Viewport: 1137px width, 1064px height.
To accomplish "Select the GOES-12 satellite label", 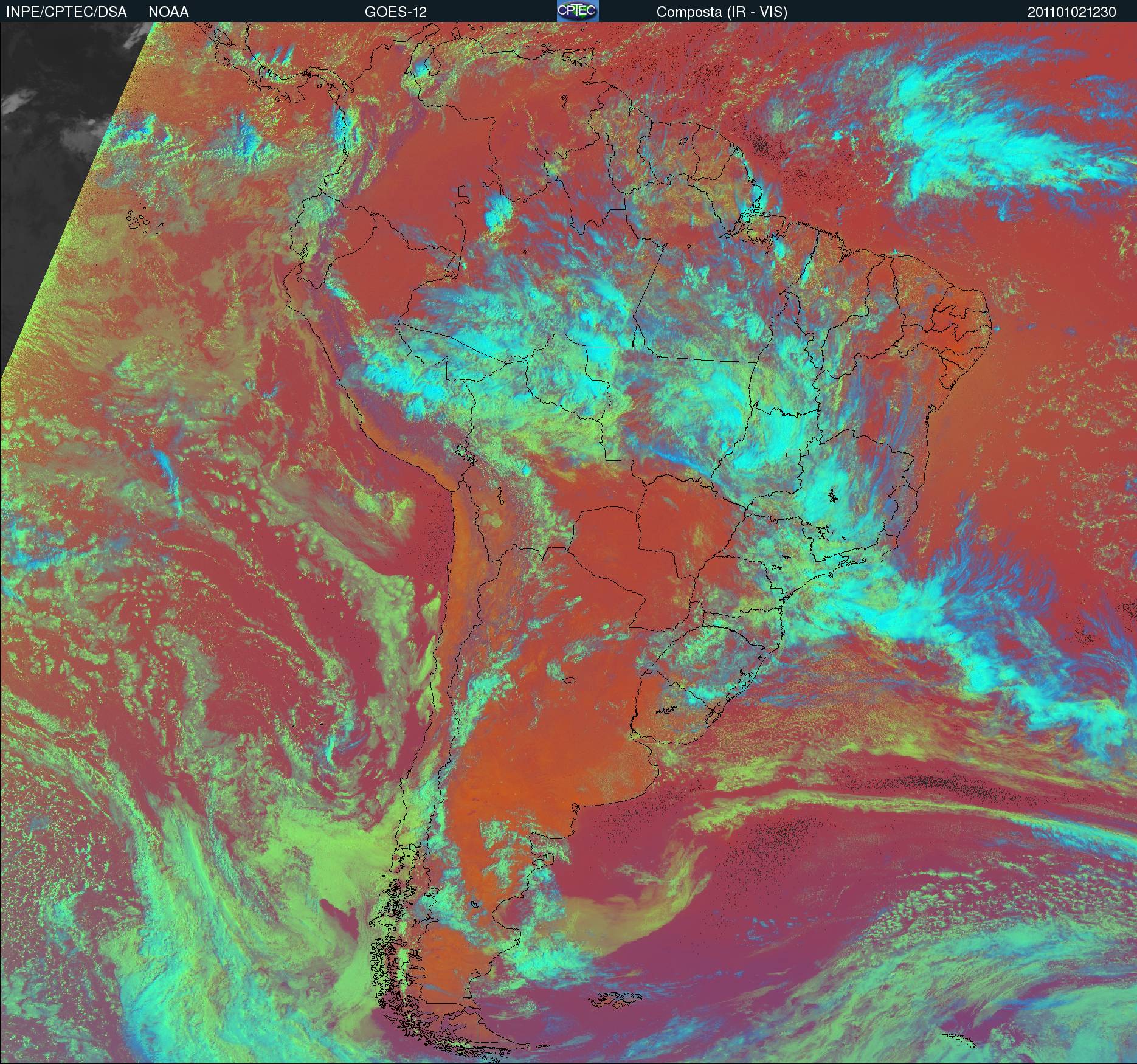I will pos(396,12).
